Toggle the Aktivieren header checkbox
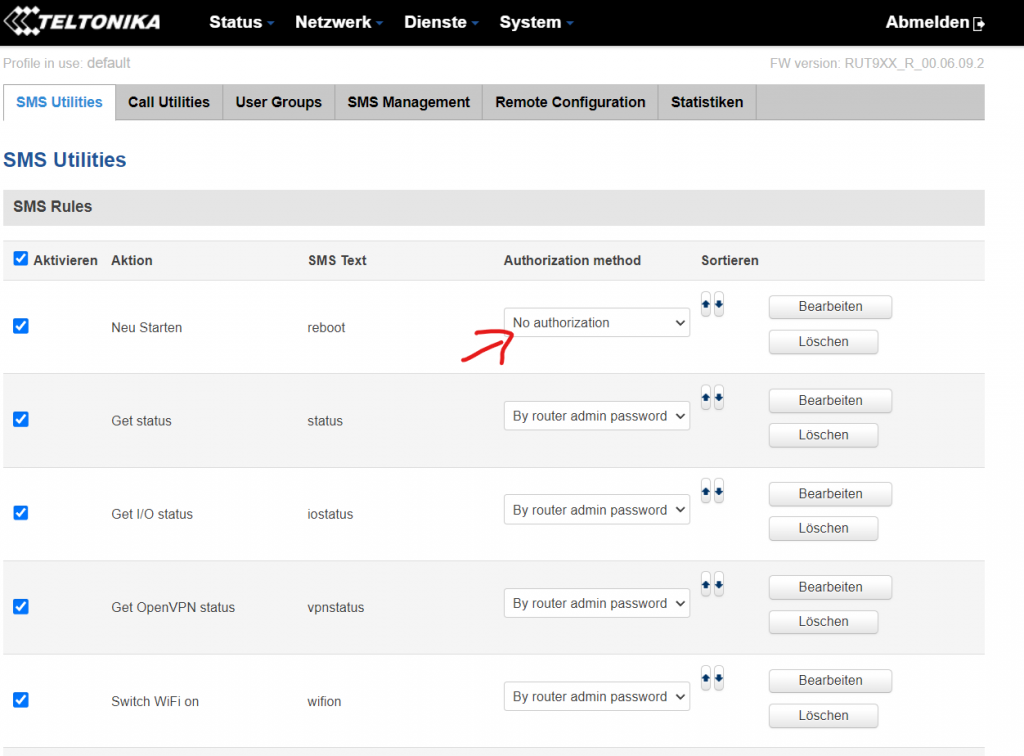Image resolution: width=1024 pixels, height=756 pixels. pos(21,259)
